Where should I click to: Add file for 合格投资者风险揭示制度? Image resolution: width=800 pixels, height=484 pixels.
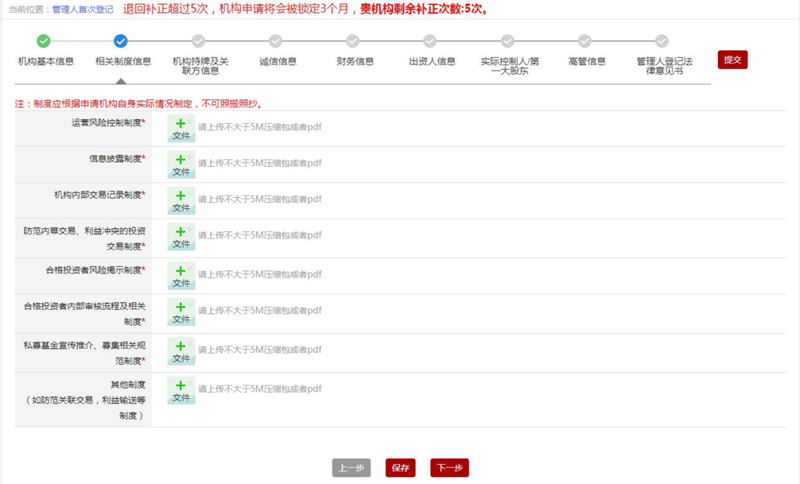click(181, 276)
